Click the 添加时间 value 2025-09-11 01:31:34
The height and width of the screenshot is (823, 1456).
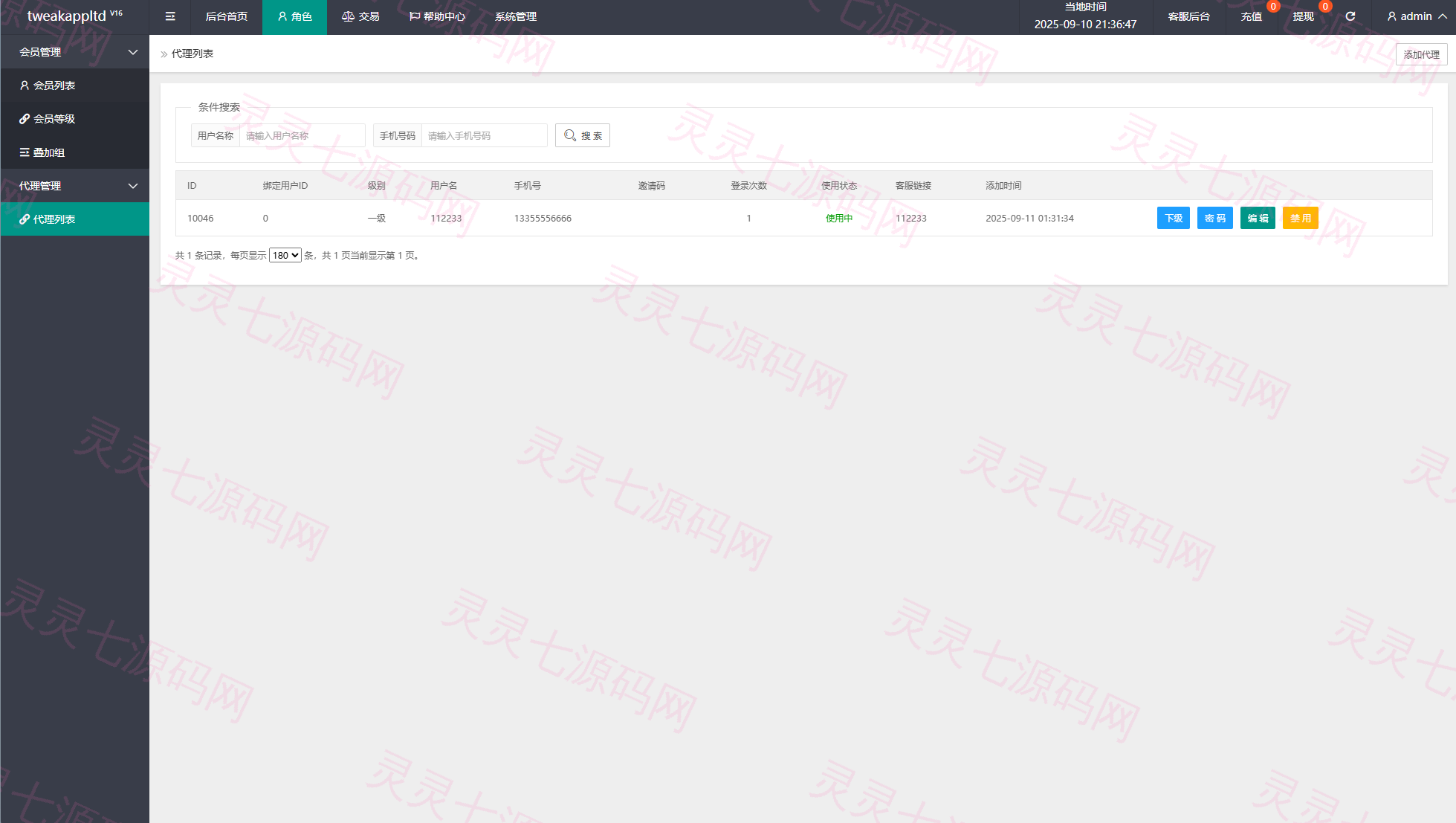pyautogui.click(x=1029, y=219)
